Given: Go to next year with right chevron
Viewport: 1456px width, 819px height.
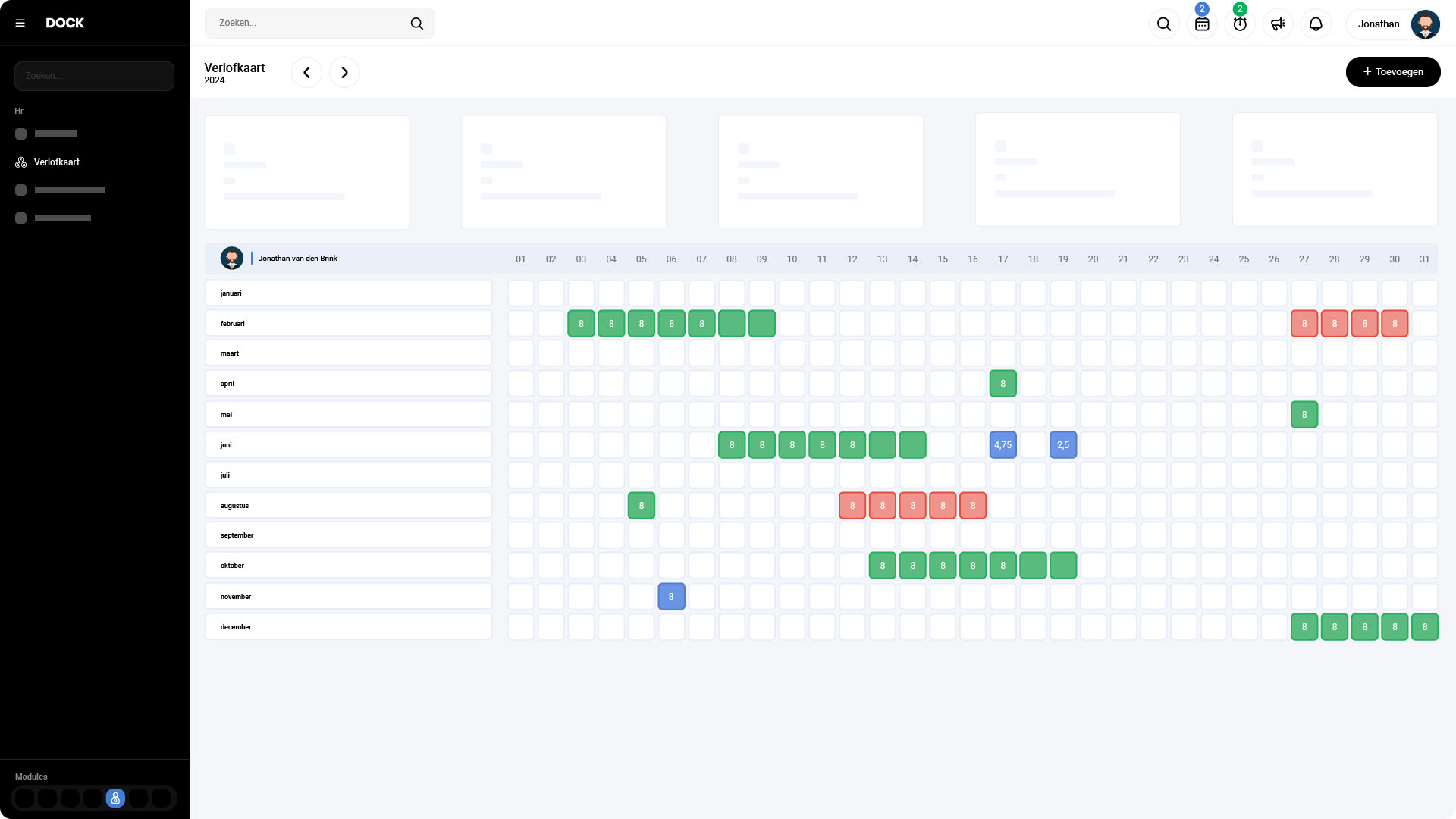Looking at the screenshot, I should tap(344, 73).
